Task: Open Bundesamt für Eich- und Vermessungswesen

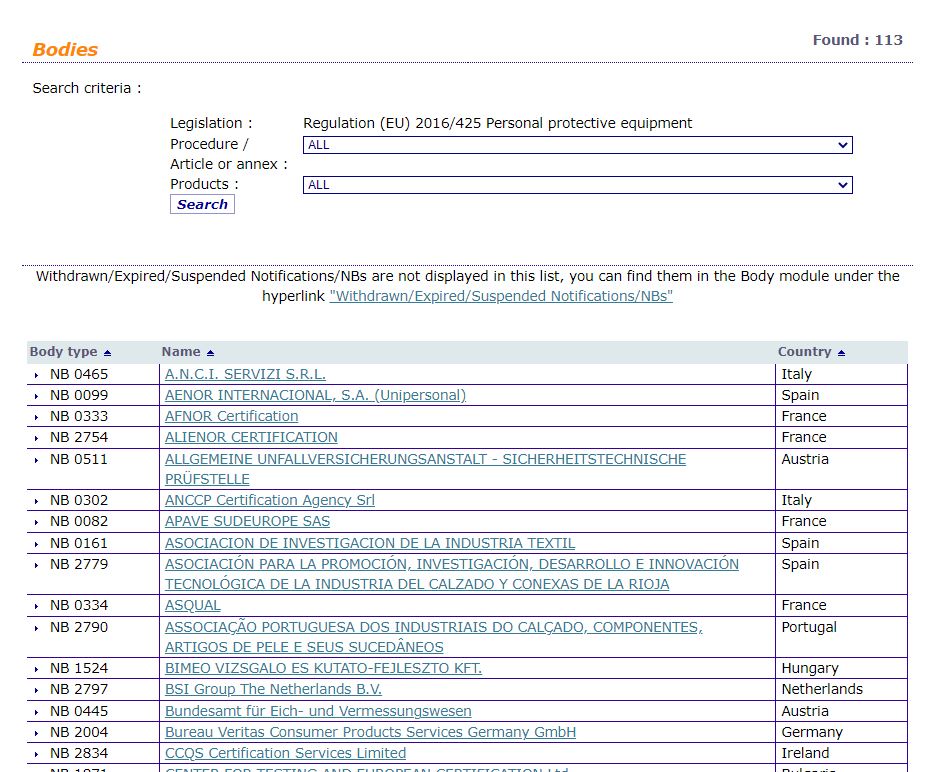Action: (318, 711)
